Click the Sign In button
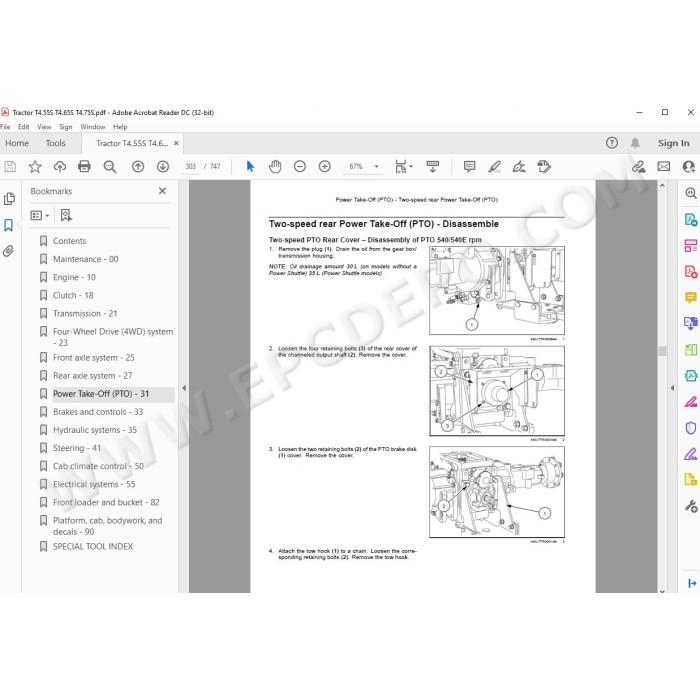The width and height of the screenshot is (700, 700). (673, 143)
